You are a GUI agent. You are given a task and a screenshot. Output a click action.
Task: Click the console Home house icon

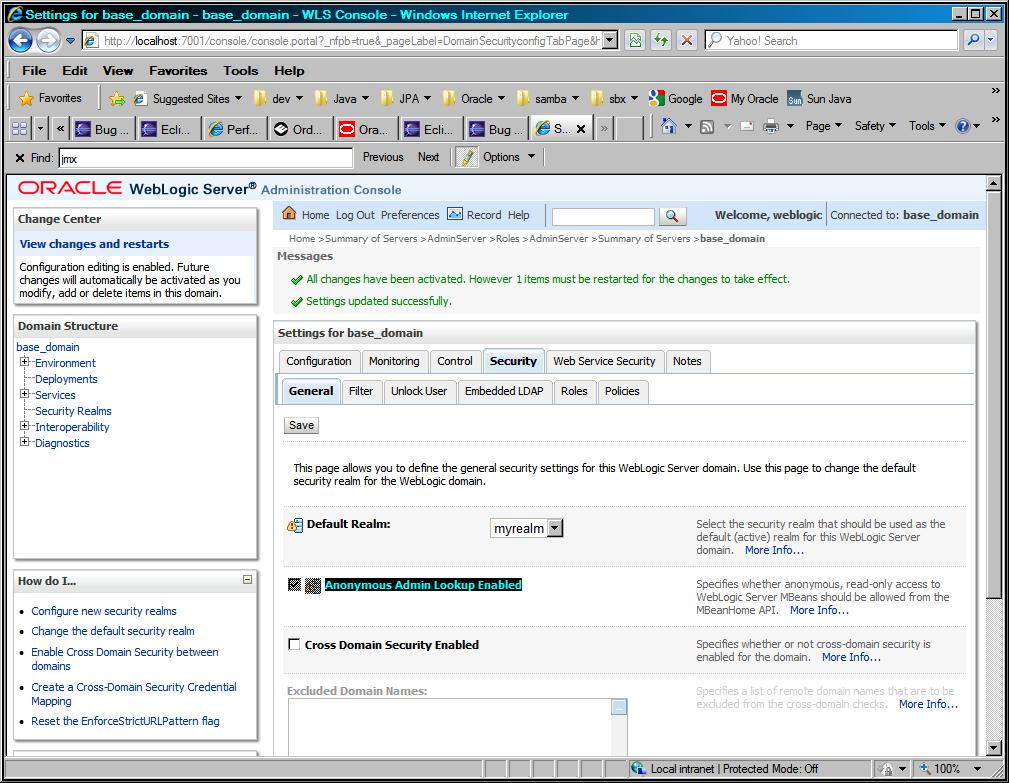click(x=289, y=214)
